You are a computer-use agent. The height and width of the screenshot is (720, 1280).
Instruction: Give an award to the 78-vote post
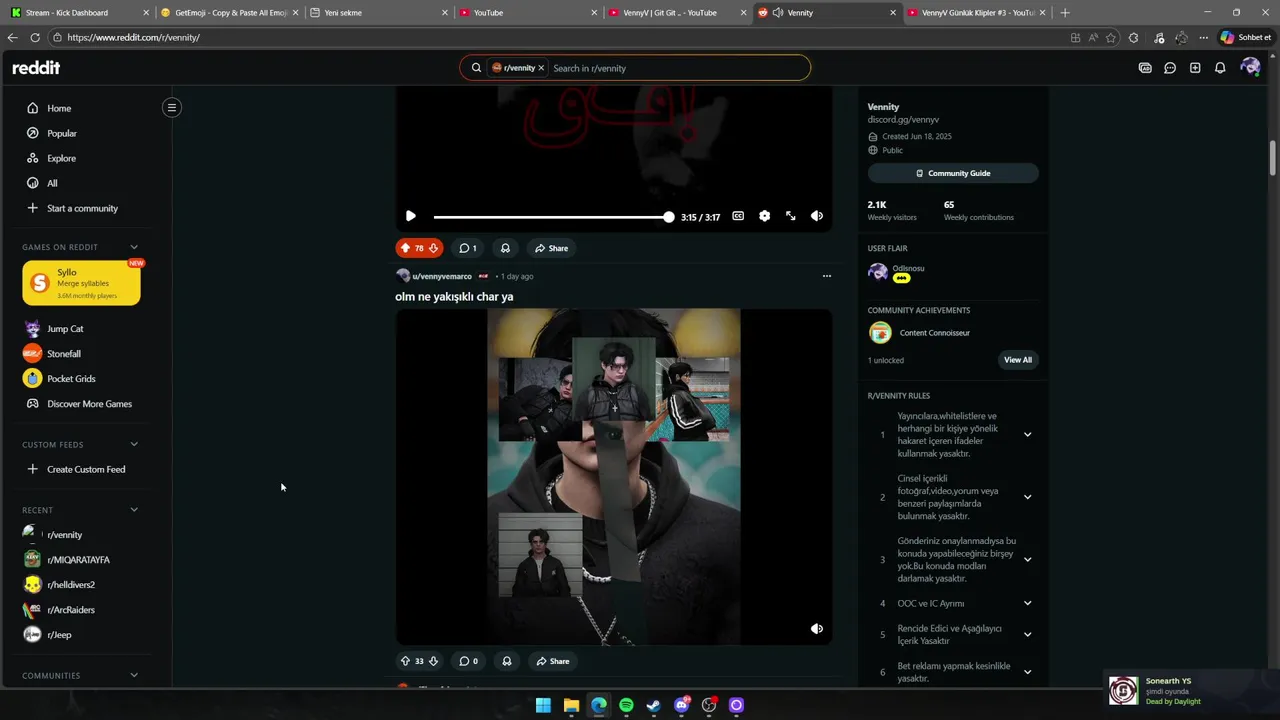505,248
